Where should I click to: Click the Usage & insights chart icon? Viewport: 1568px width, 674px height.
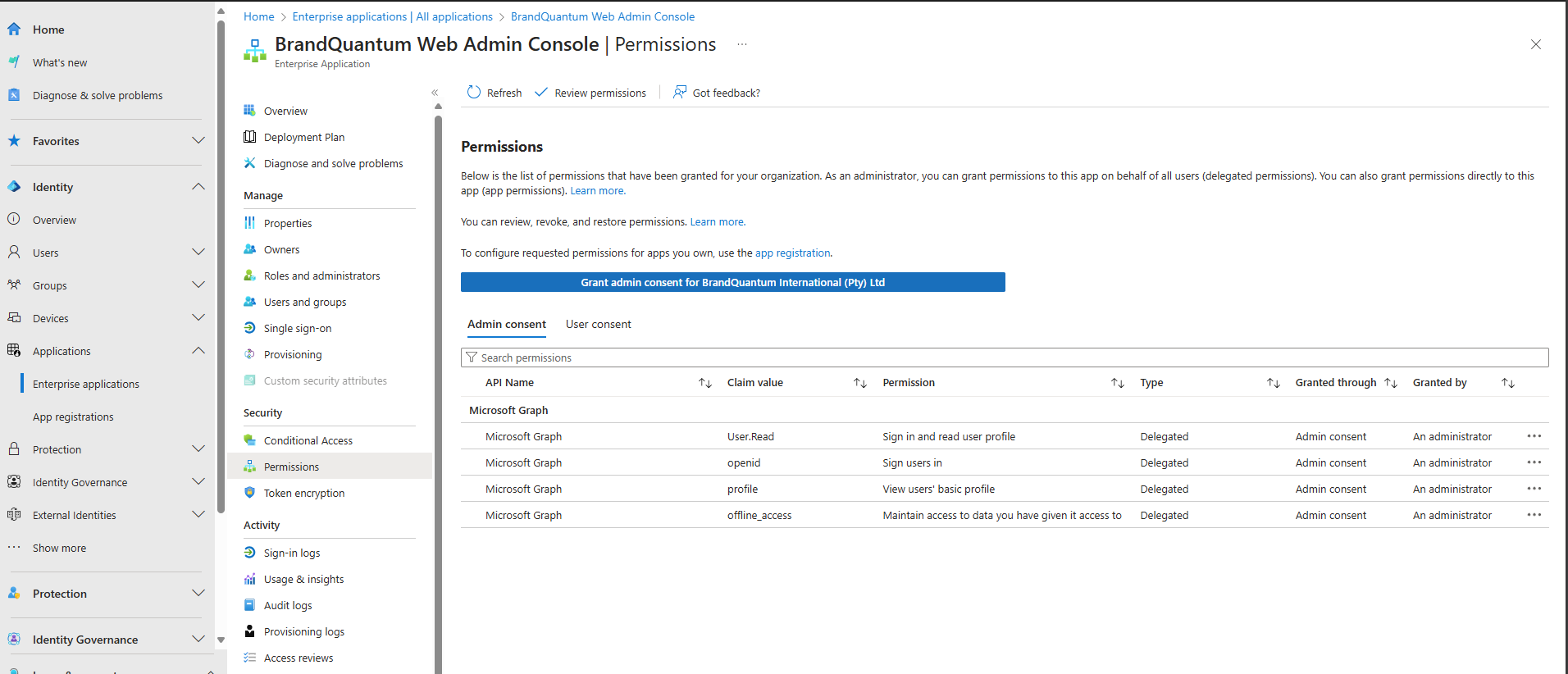(x=249, y=579)
